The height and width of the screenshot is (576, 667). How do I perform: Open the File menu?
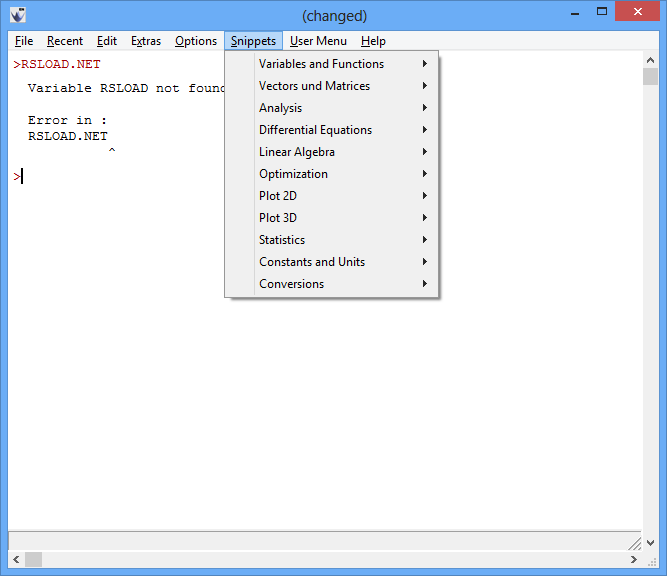click(24, 41)
